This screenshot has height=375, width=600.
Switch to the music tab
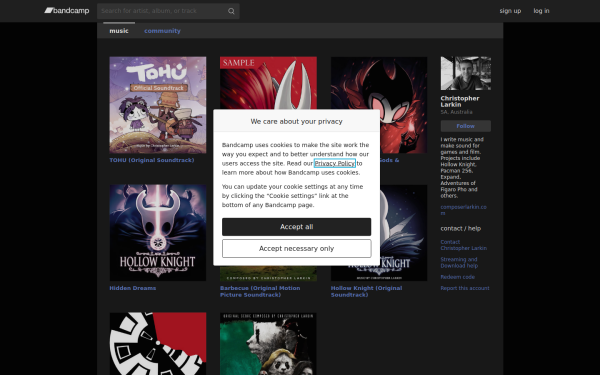[x=119, y=31]
